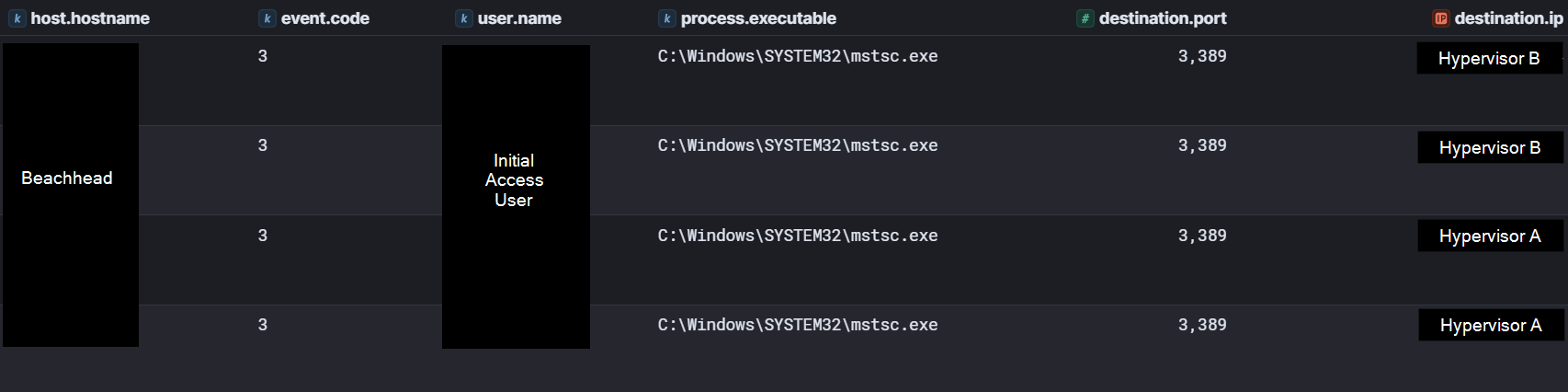Viewport: 1568px width, 392px height.
Task: Click the keyword icon beside host.hostname
Action: click(17, 18)
